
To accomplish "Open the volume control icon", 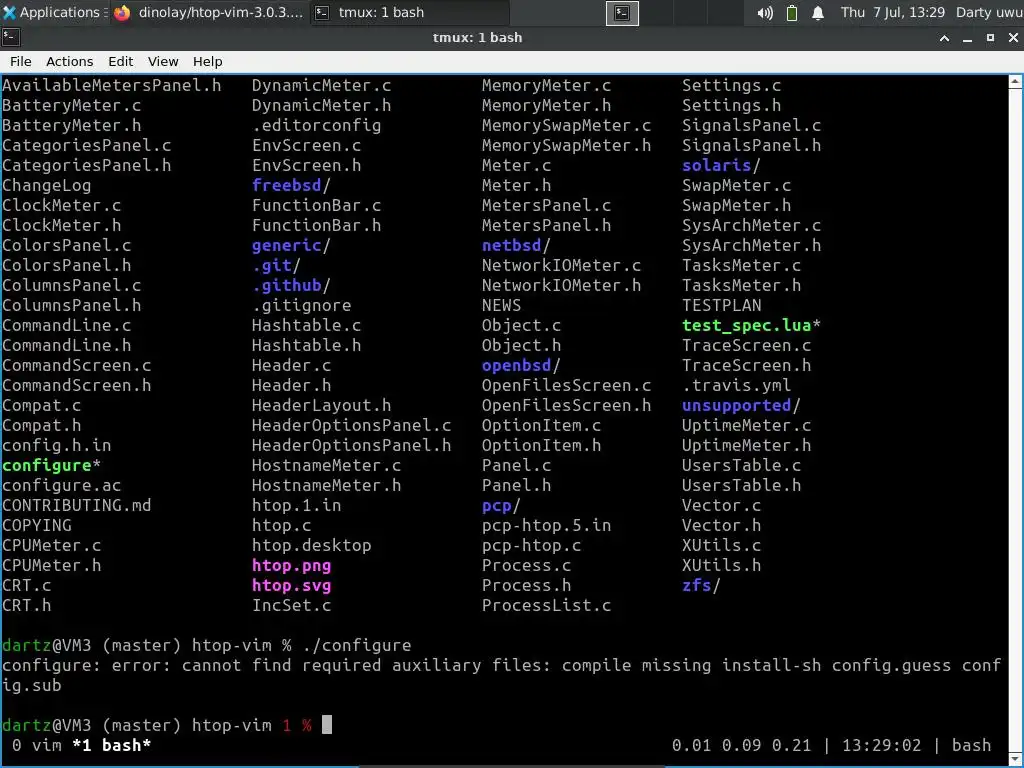I will [765, 12].
